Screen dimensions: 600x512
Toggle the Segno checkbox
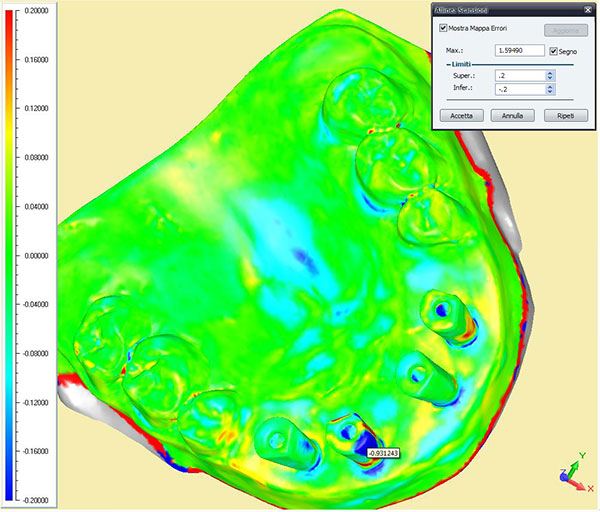(x=553, y=51)
